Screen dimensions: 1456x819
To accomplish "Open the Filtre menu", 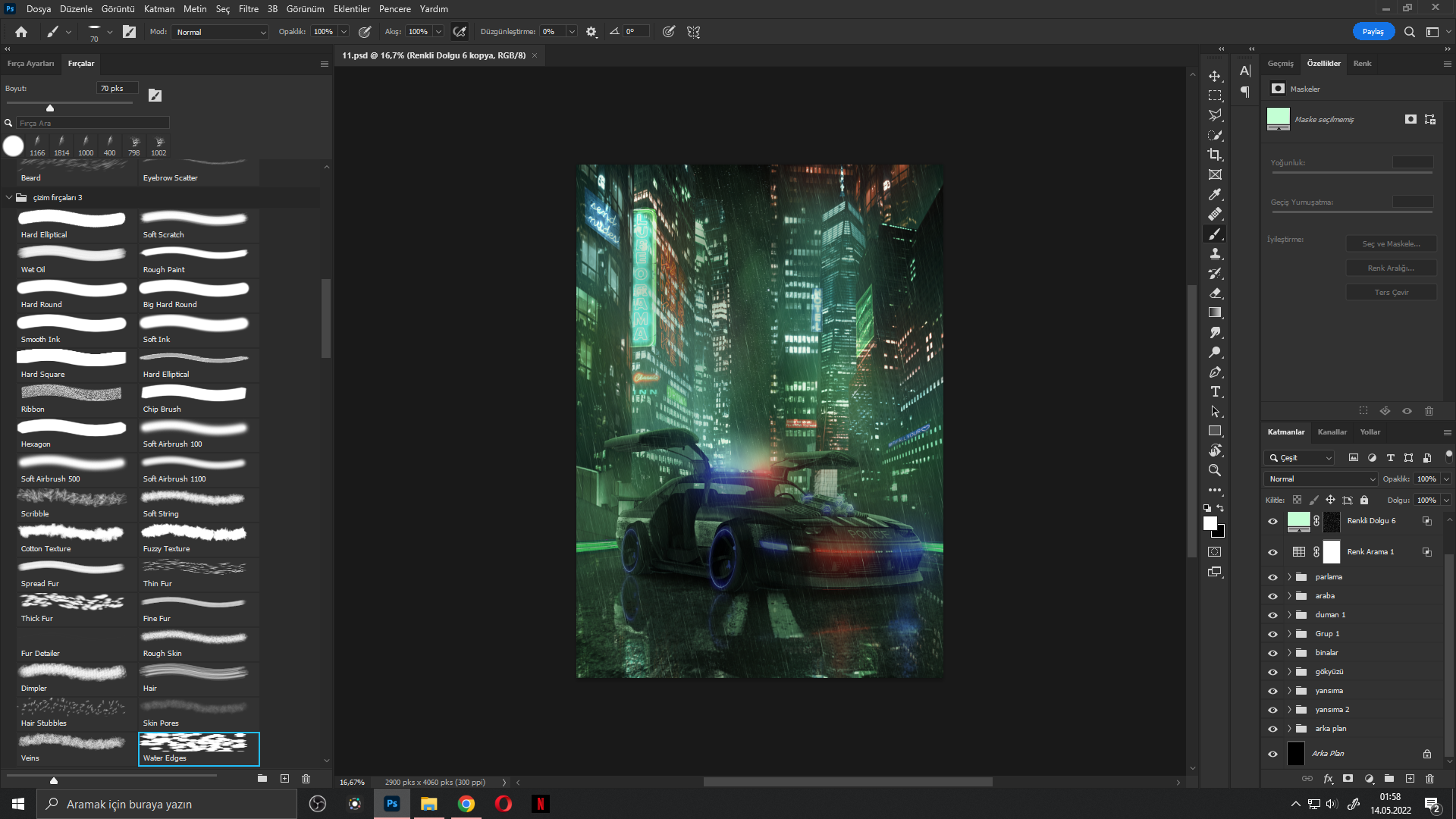I will click(248, 9).
